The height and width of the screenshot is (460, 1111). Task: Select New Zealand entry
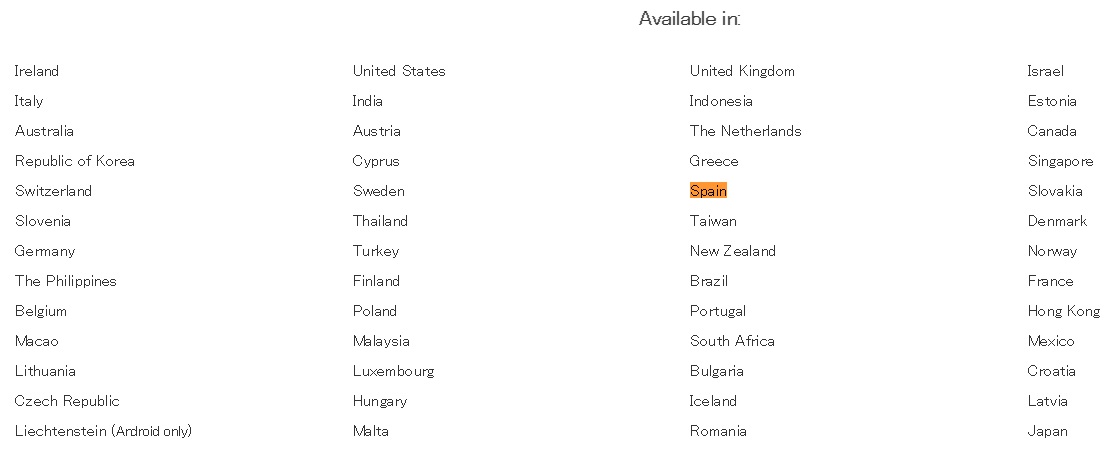point(733,251)
